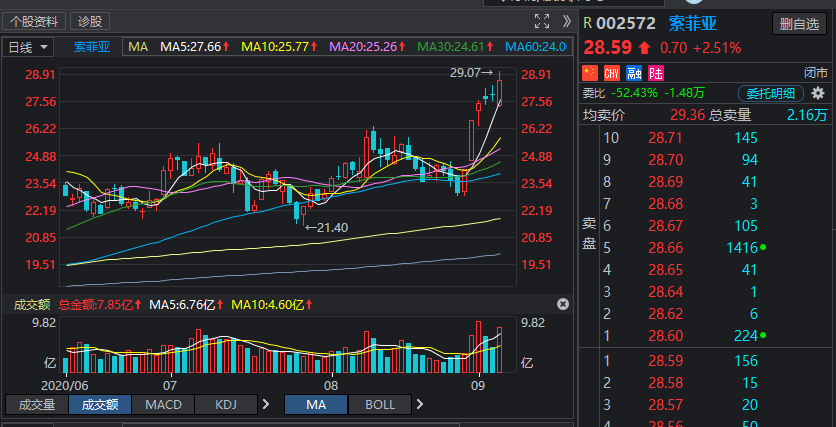Click the 索菲亚 stock name in quote panel

(x=693, y=23)
